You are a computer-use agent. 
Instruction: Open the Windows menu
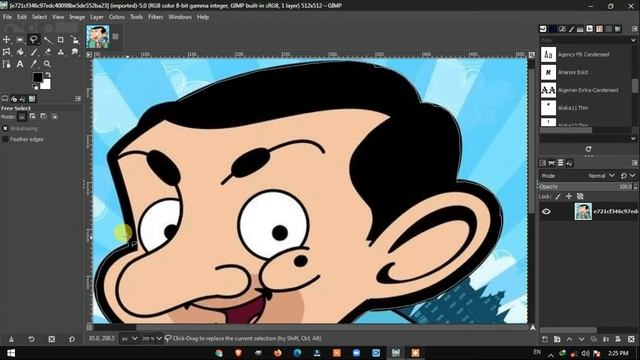coord(180,17)
